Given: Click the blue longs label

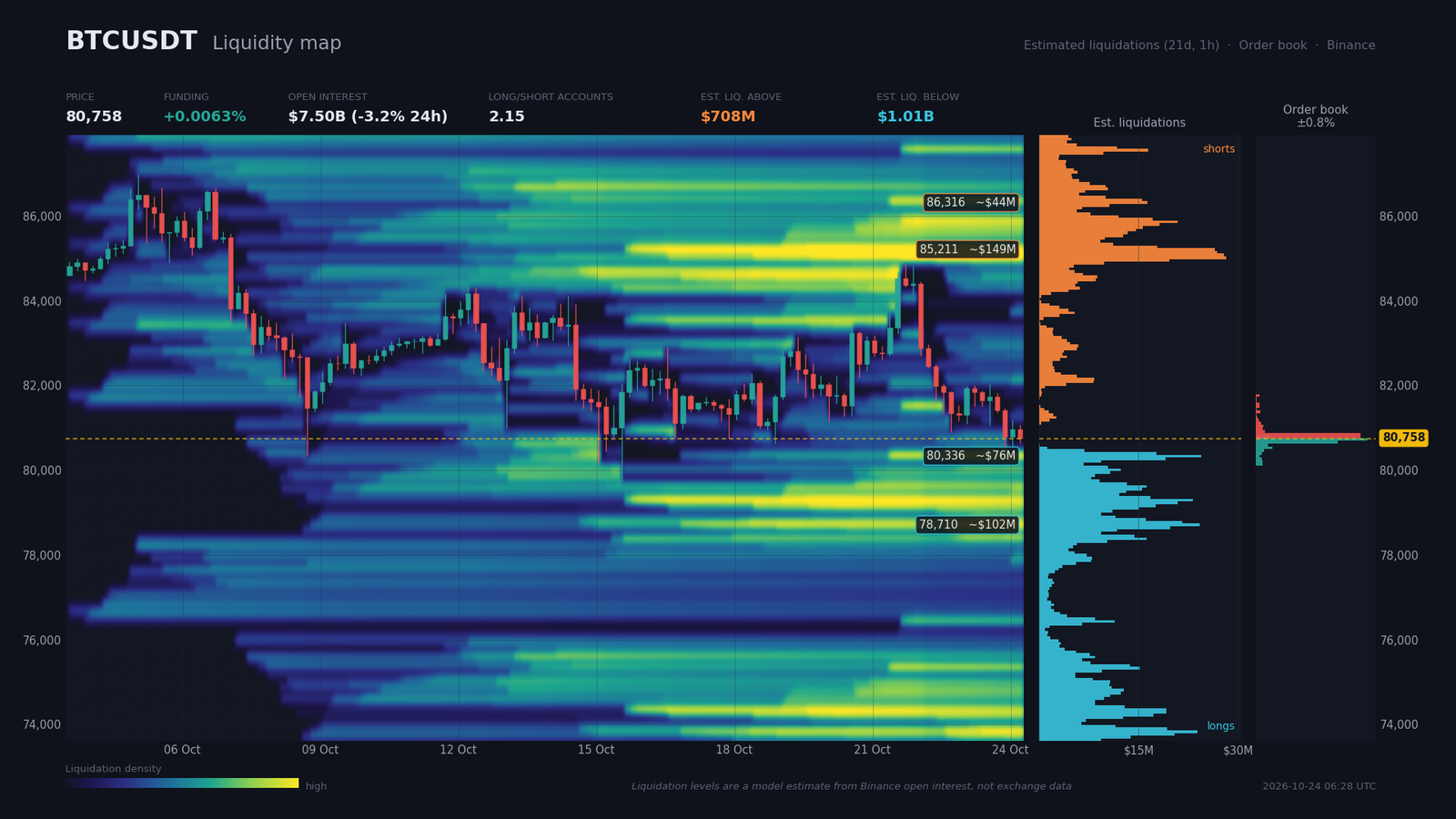Looking at the screenshot, I should coord(1220,726).
